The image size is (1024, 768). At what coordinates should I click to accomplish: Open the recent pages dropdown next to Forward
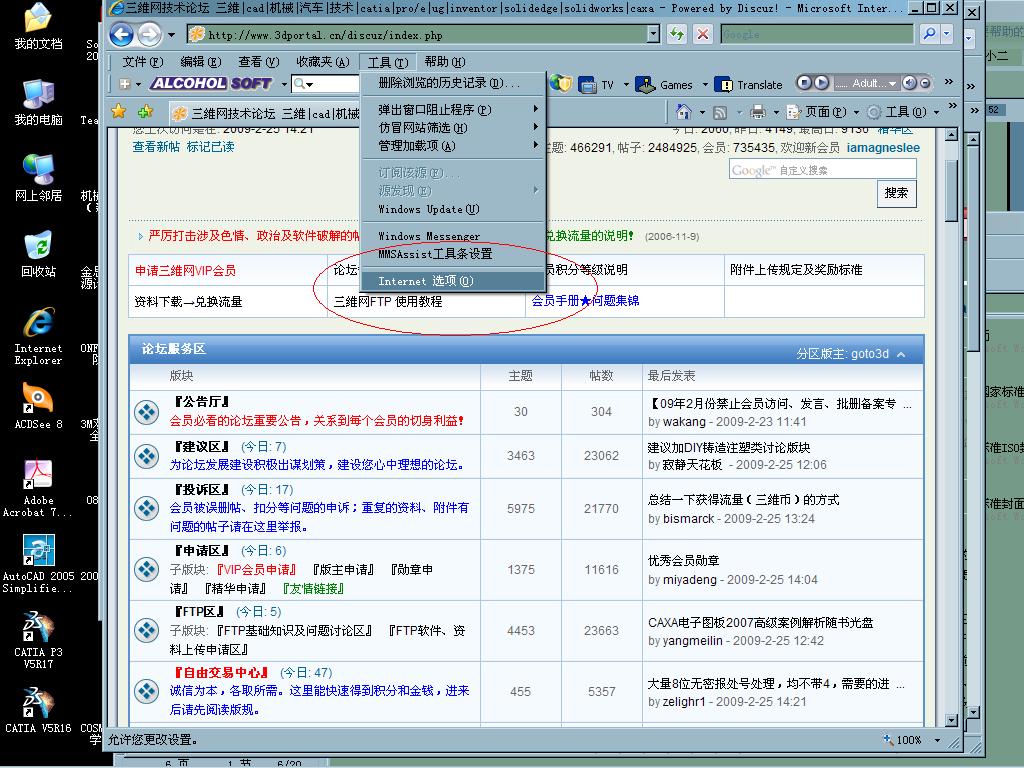pos(171,35)
